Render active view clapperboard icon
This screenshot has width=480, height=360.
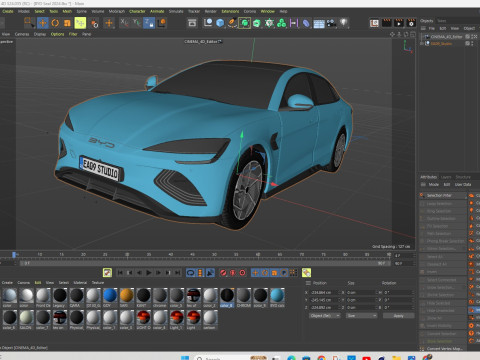coord(387,23)
